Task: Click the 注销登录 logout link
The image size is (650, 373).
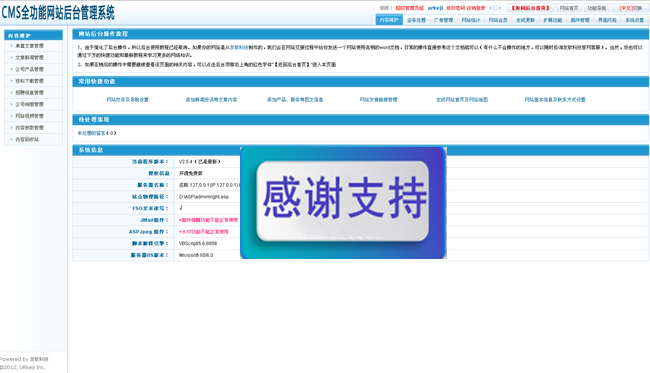Action: 476,8
